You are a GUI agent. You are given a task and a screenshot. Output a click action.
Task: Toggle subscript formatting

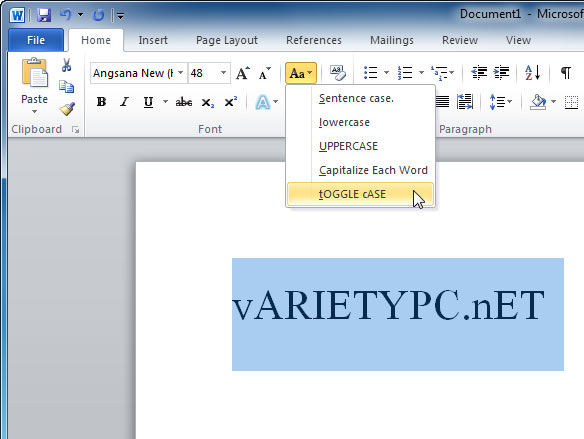(207, 102)
